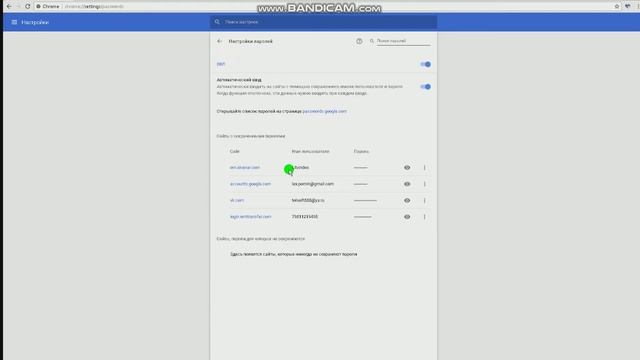The image size is (640, 360).
Task: Click the numeric username below vk.com row
Action: click(304, 217)
